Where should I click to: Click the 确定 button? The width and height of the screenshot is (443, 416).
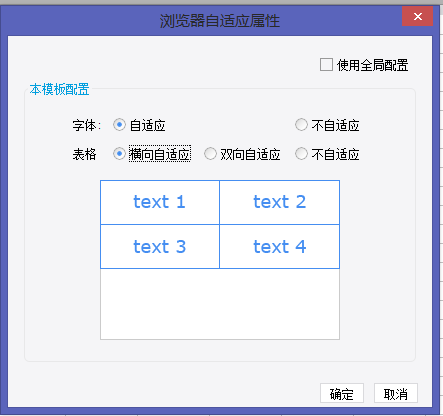(342, 393)
